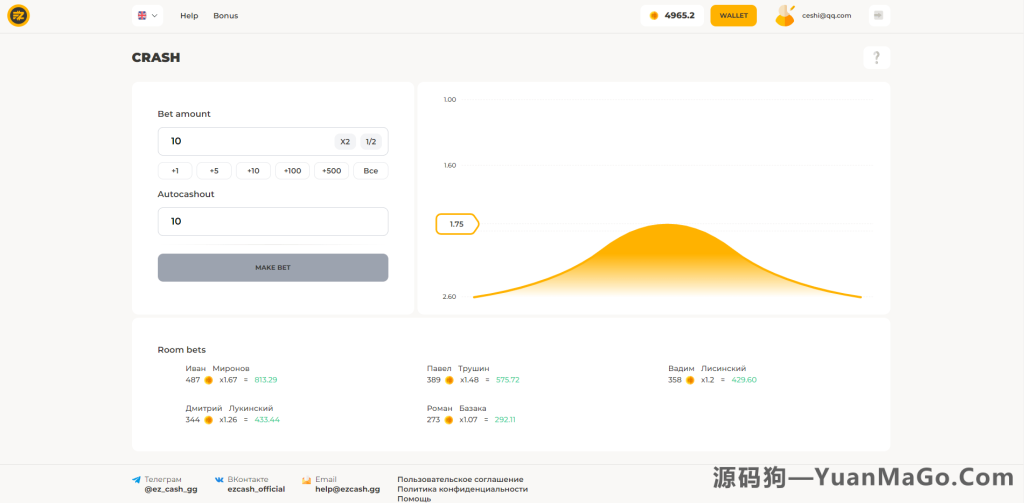Open the Help menu item

pyautogui.click(x=189, y=16)
